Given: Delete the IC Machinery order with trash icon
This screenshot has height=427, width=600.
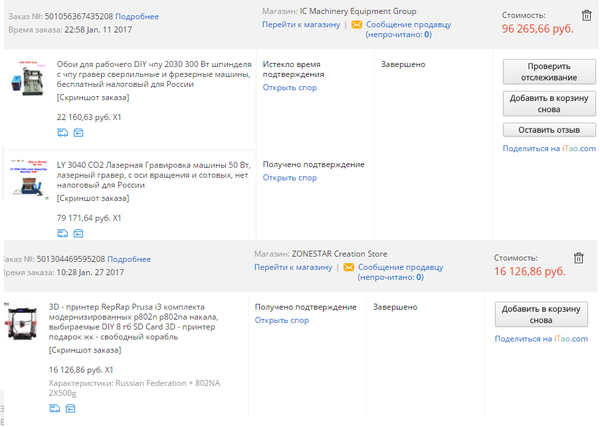Looking at the screenshot, I should (x=587, y=16).
